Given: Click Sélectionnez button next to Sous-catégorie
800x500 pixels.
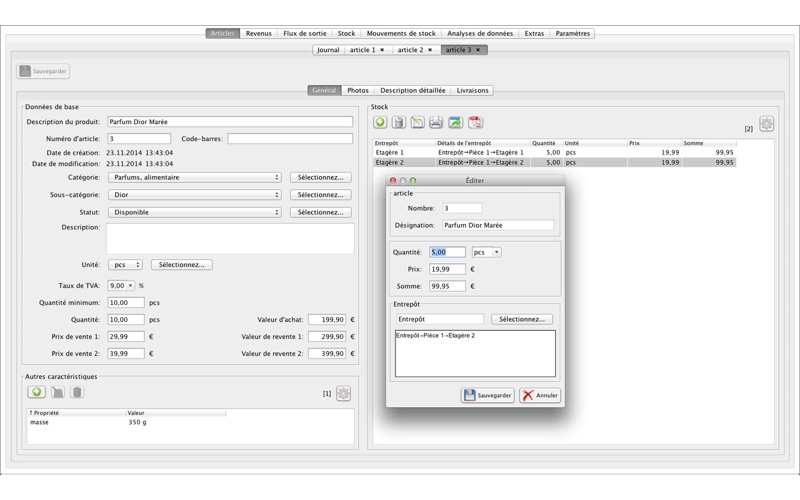Looking at the screenshot, I should tap(320, 195).
